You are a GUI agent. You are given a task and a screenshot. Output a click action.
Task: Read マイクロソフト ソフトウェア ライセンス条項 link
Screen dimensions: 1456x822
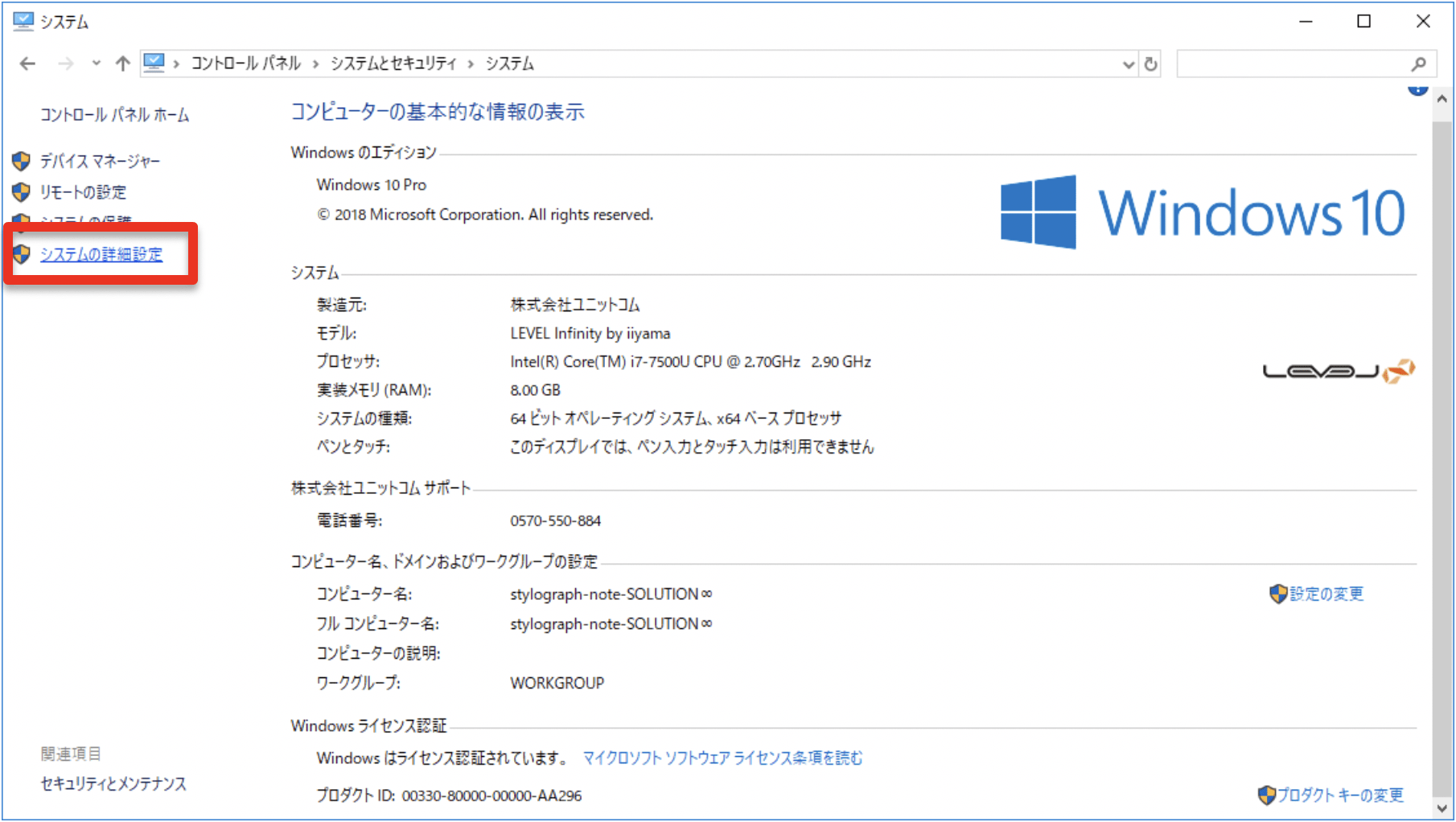coord(722,758)
